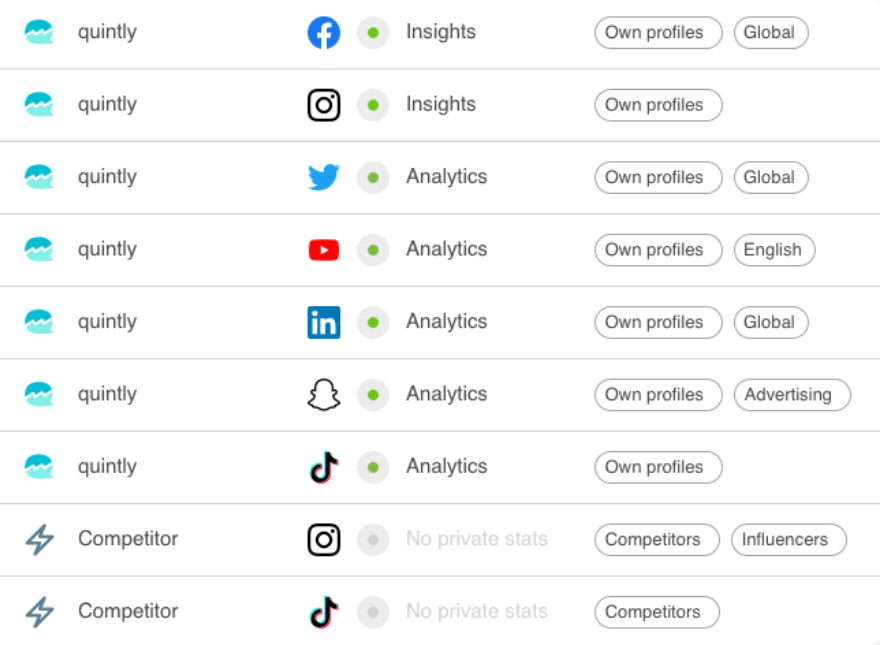Click the Competitors tag in the TikTok row

pyautogui.click(x=655, y=612)
